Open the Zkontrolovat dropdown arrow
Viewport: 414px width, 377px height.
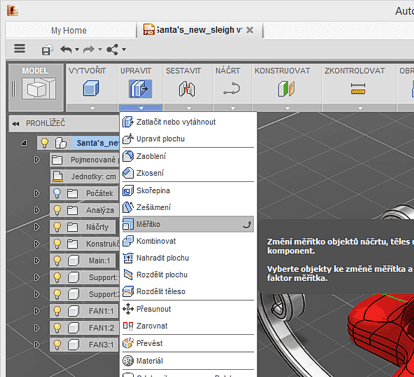[360, 108]
